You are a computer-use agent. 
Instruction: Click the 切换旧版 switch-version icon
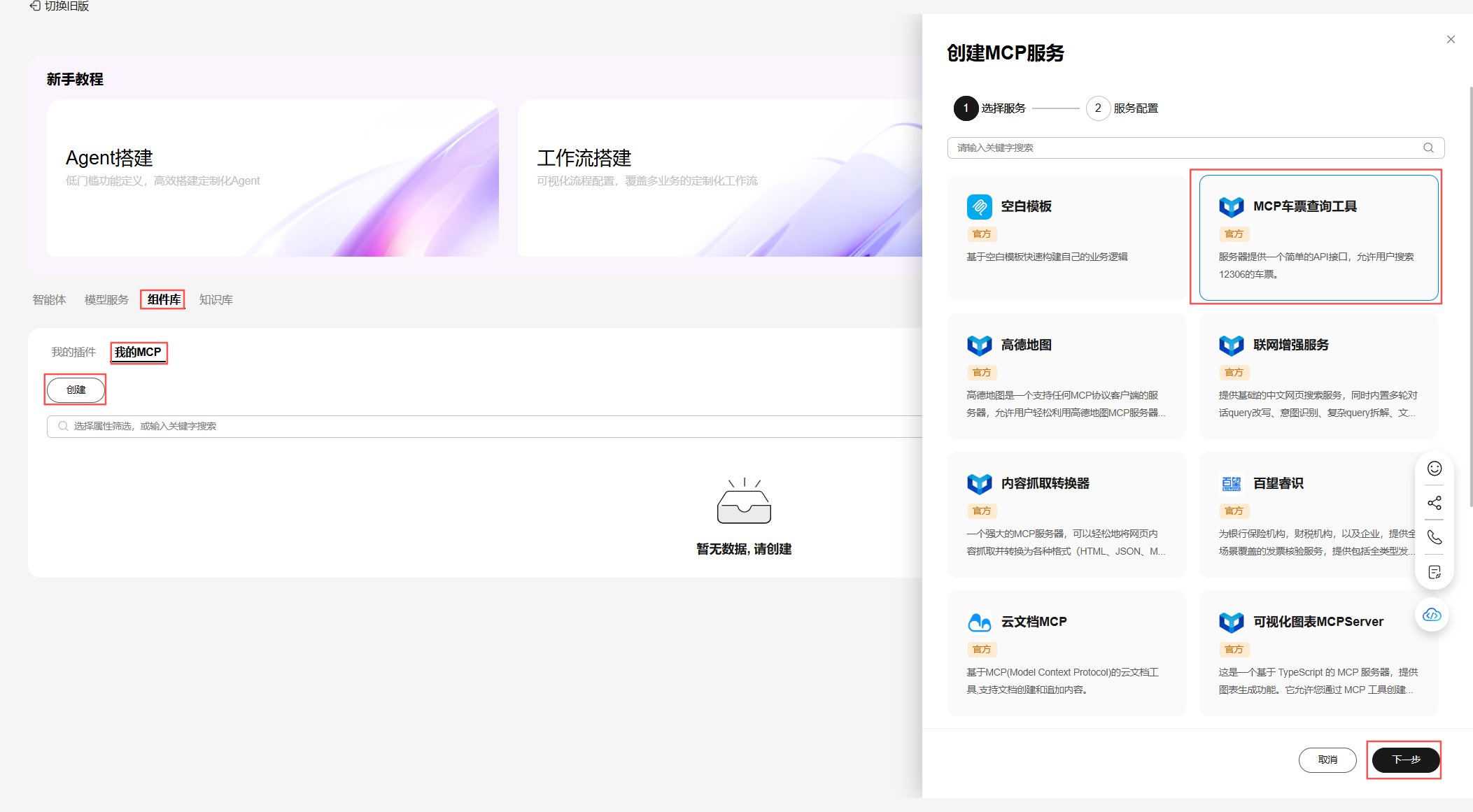[x=35, y=6]
